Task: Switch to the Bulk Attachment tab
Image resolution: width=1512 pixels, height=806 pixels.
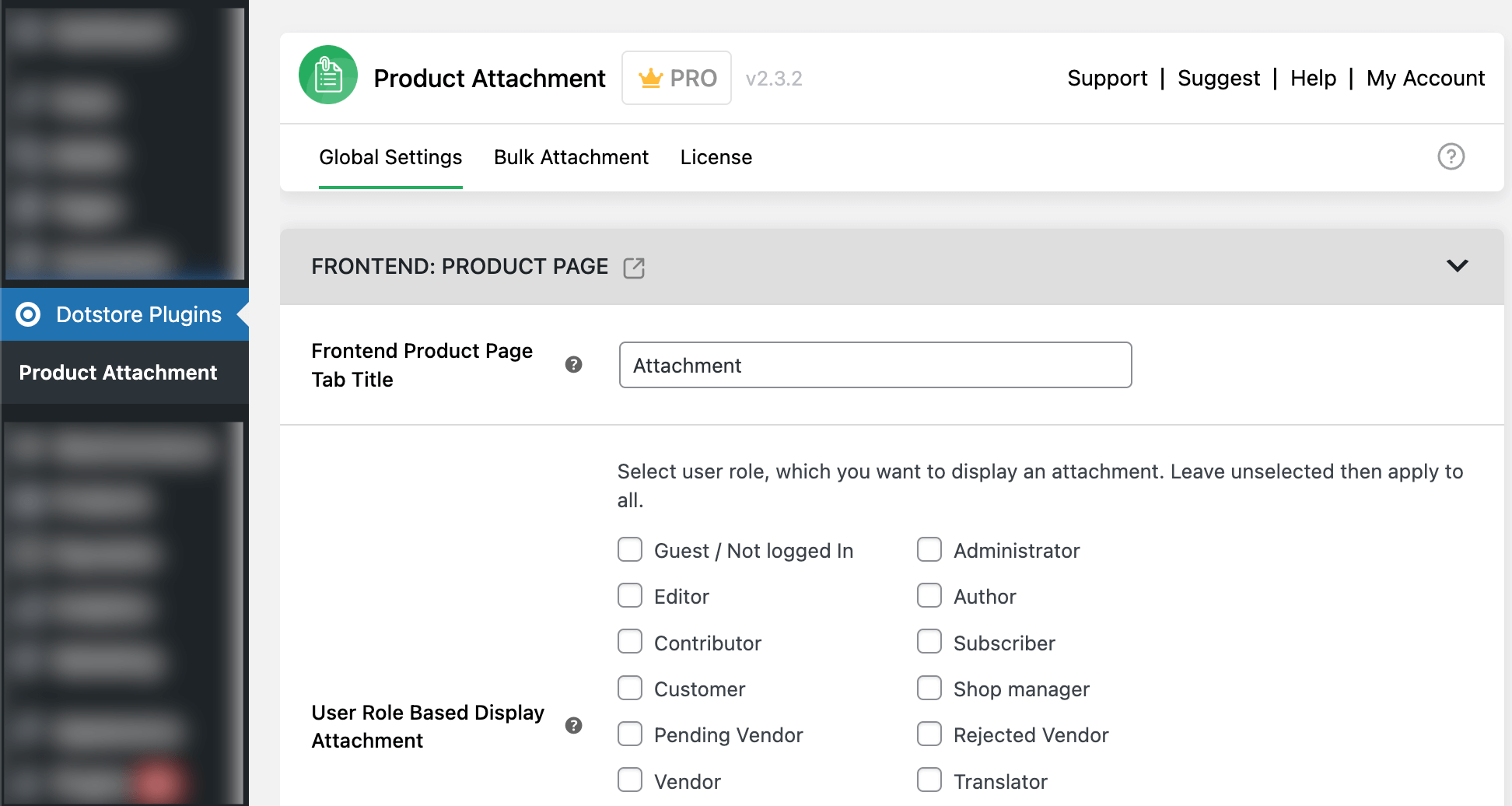Action: (571, 157)
